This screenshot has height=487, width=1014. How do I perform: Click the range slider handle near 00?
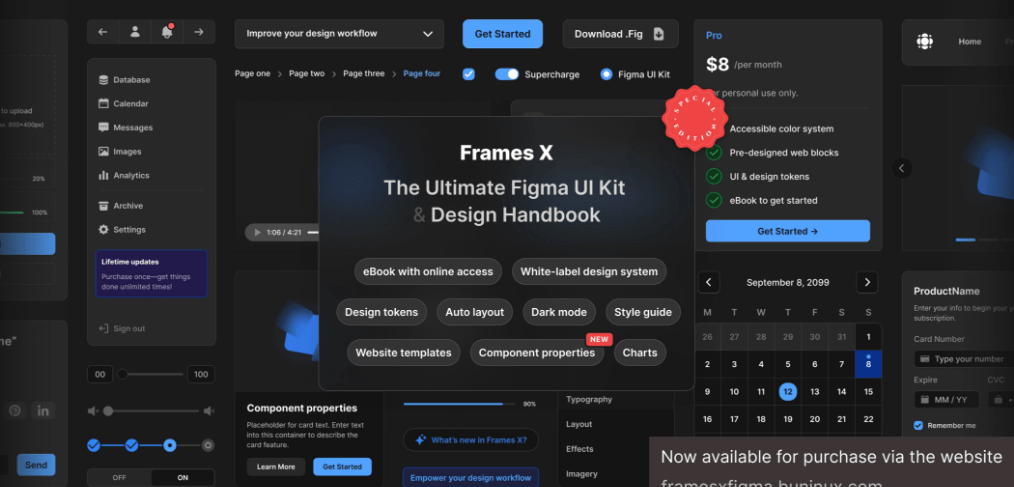(122, 374)
